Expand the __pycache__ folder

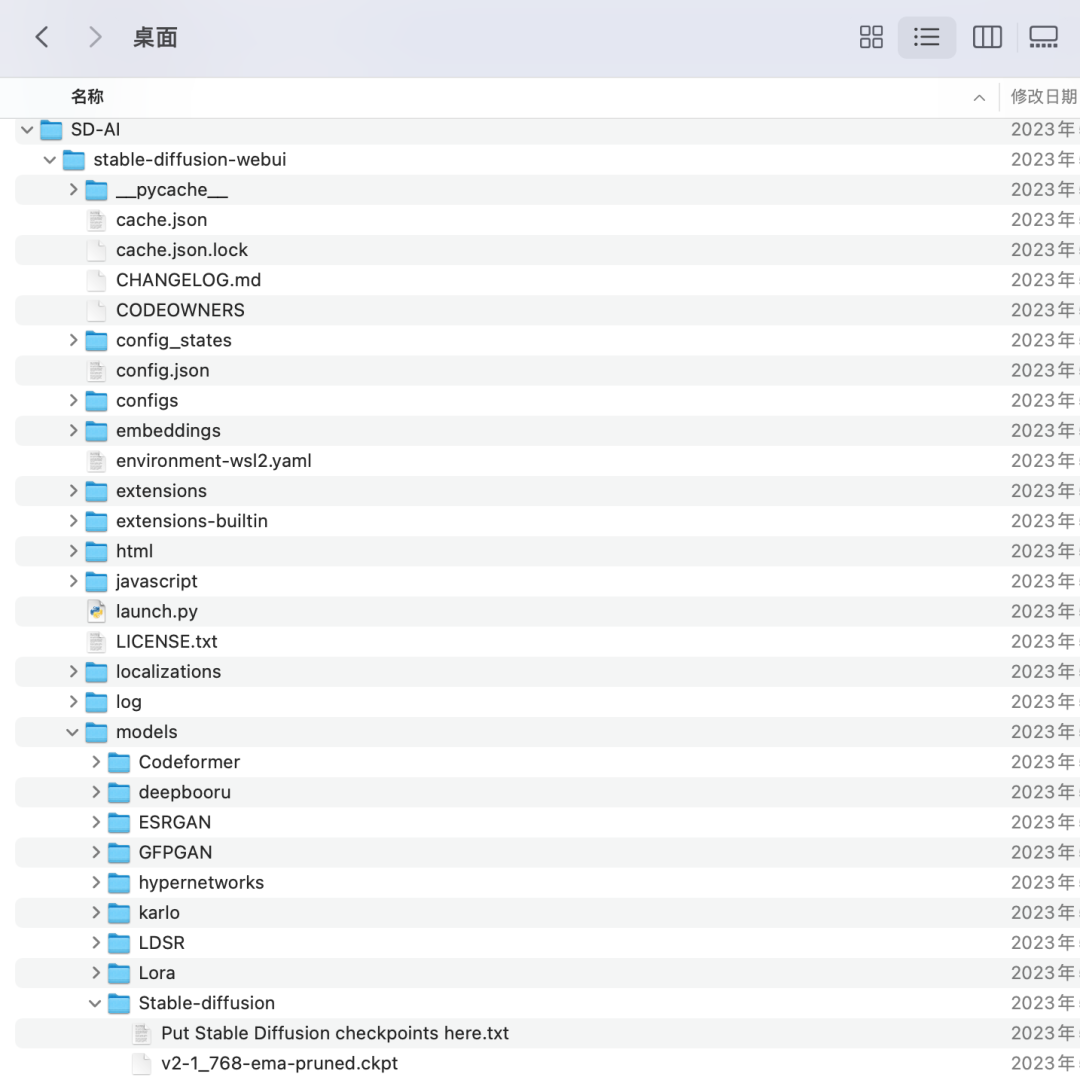point(73,189)
